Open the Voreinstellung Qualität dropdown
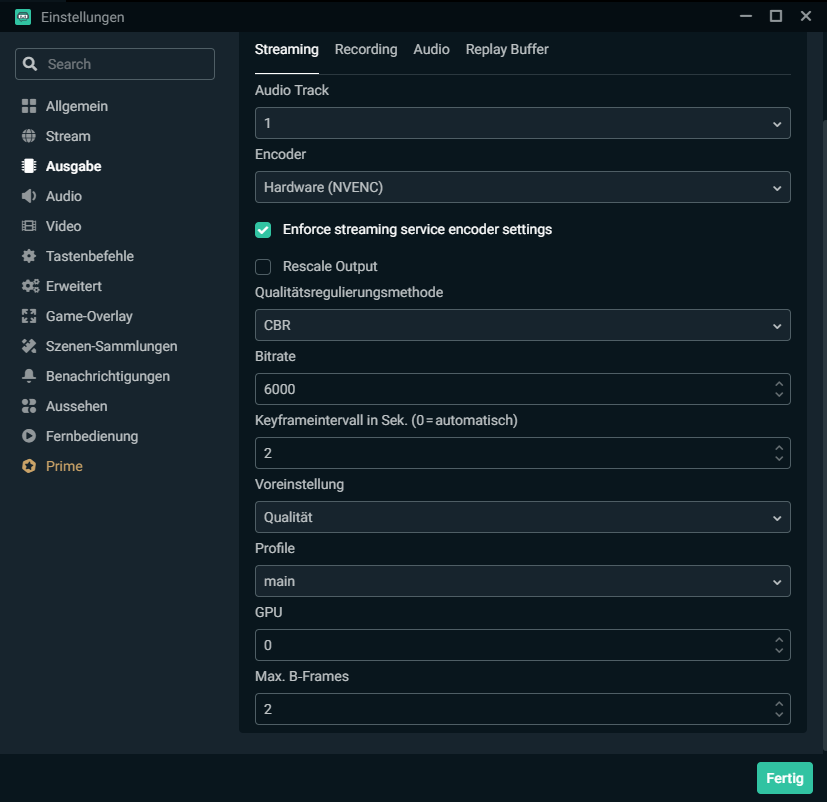Screen dimensions: 827x802 pos(522,517)
